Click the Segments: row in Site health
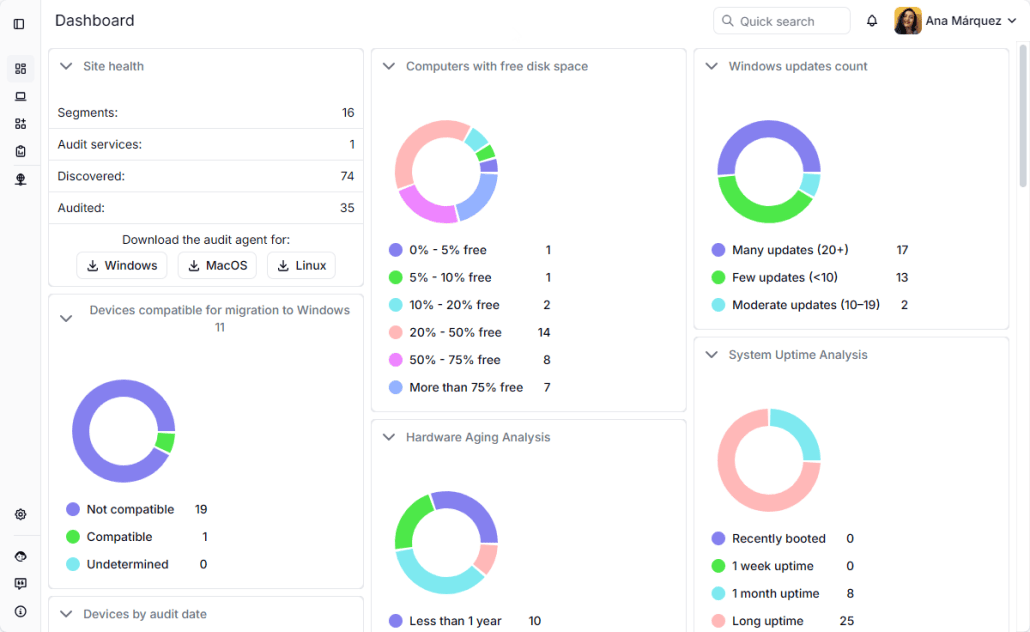This screenshot has width=1030, height=632. (206, 113)
